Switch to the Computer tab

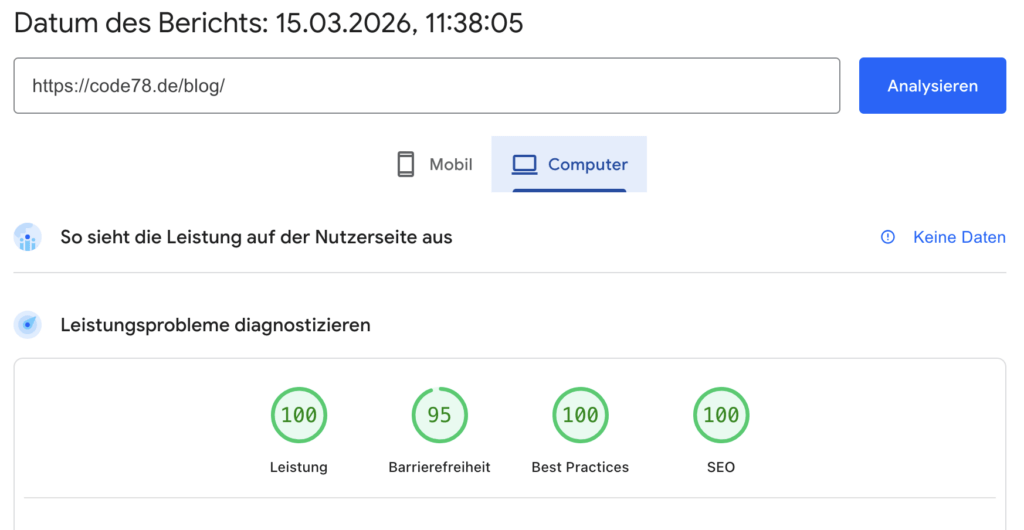(569, 164)
